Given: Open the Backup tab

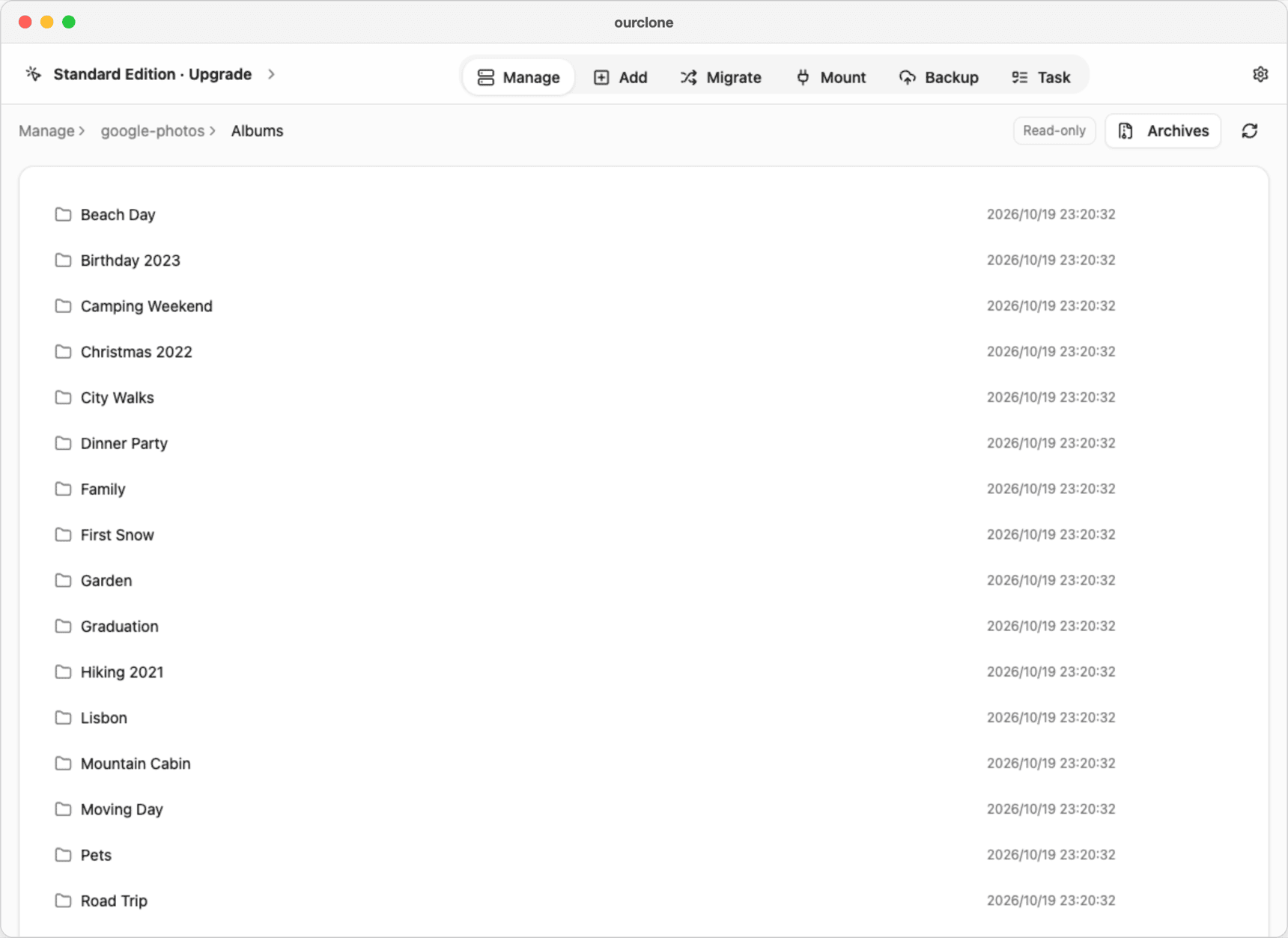Looking at the screenshot, I should point(938,77).
